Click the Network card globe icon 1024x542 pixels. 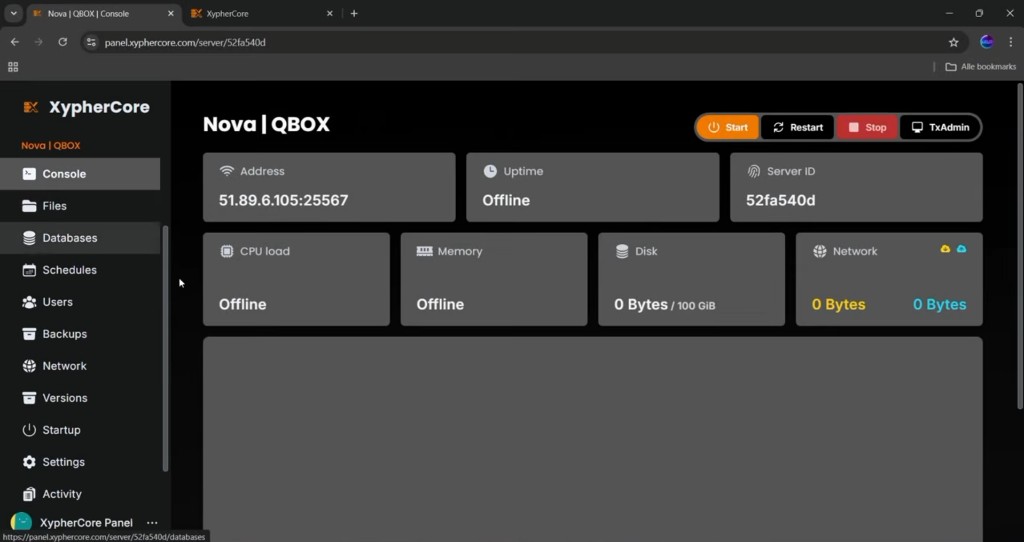pyautogui.click(x=820, y=251)
